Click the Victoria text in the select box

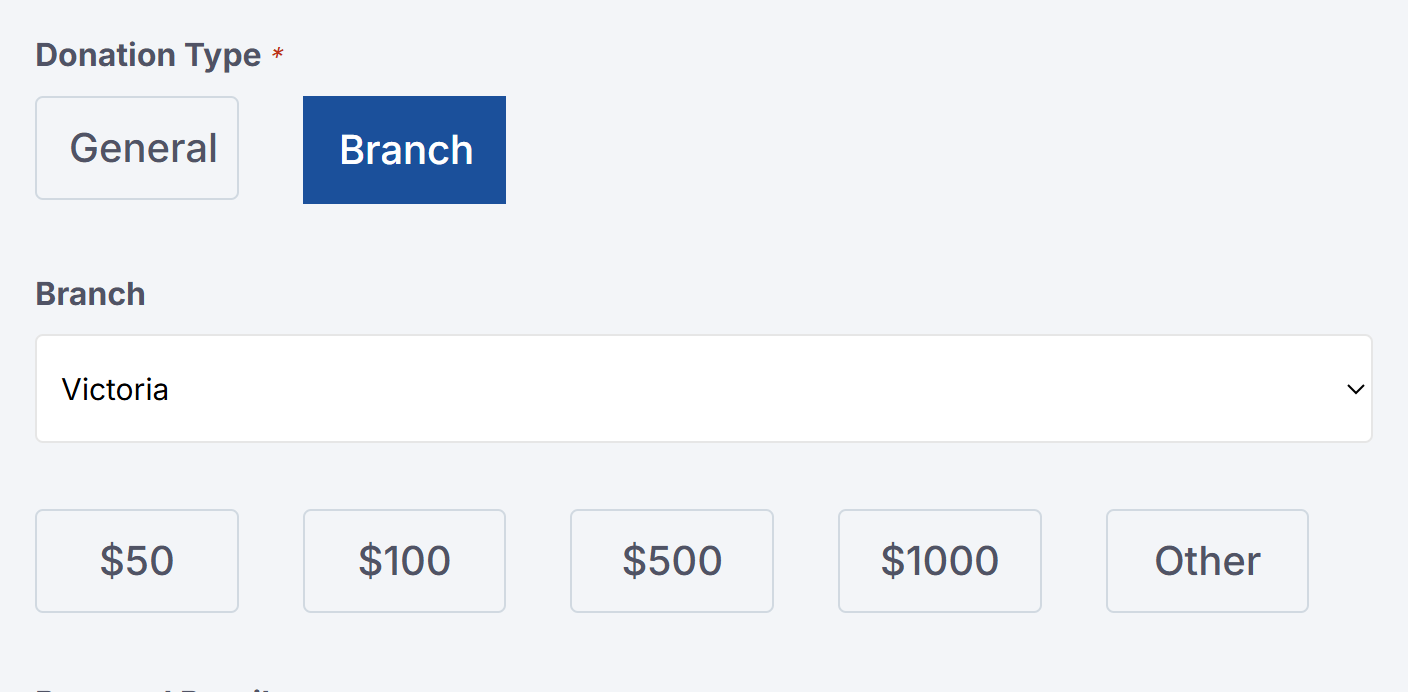click(115, 389)
